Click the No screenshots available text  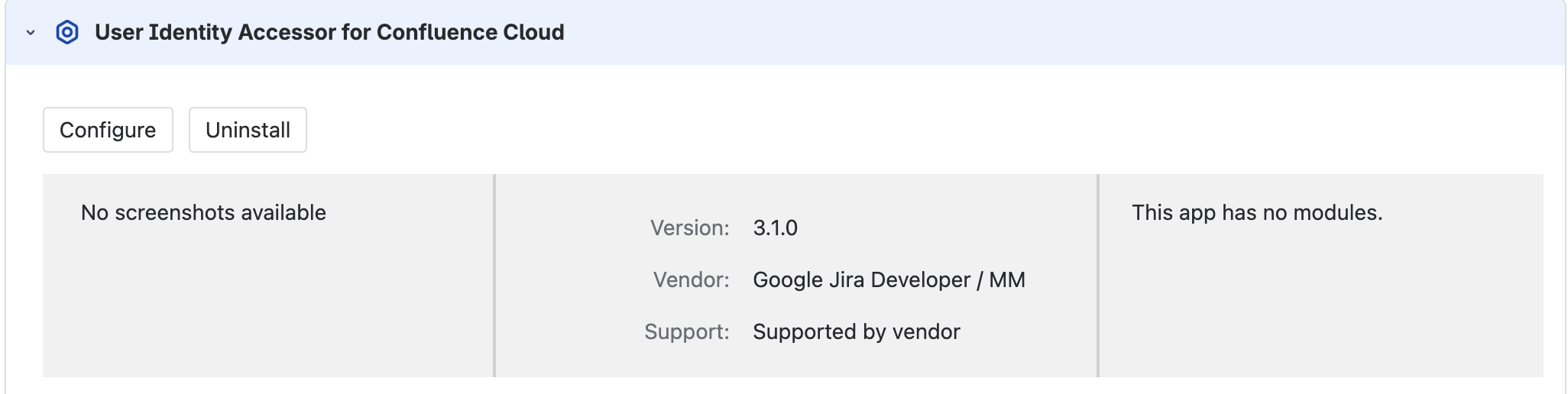203,212
